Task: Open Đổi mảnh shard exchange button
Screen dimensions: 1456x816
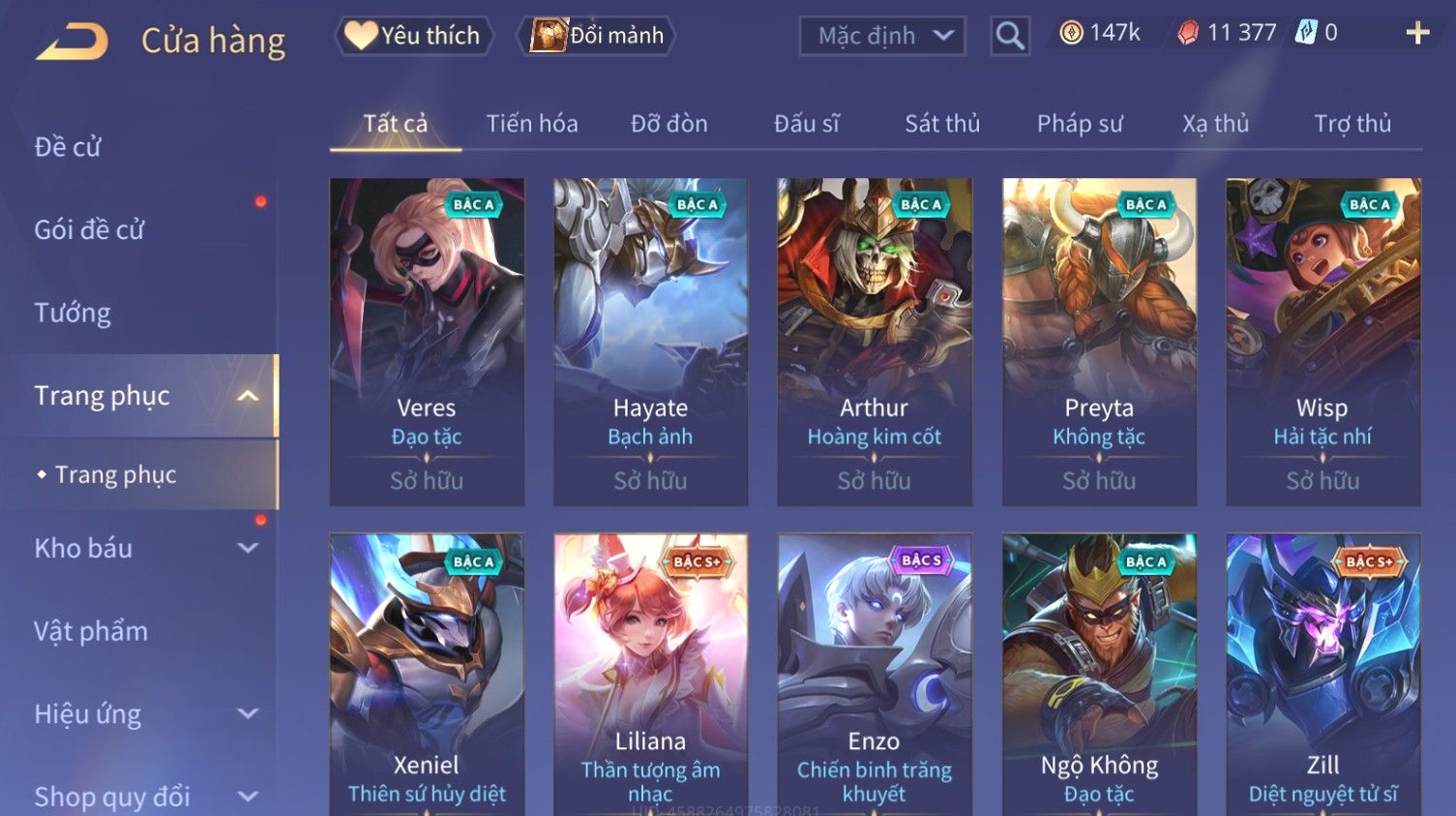Action: 597,36
